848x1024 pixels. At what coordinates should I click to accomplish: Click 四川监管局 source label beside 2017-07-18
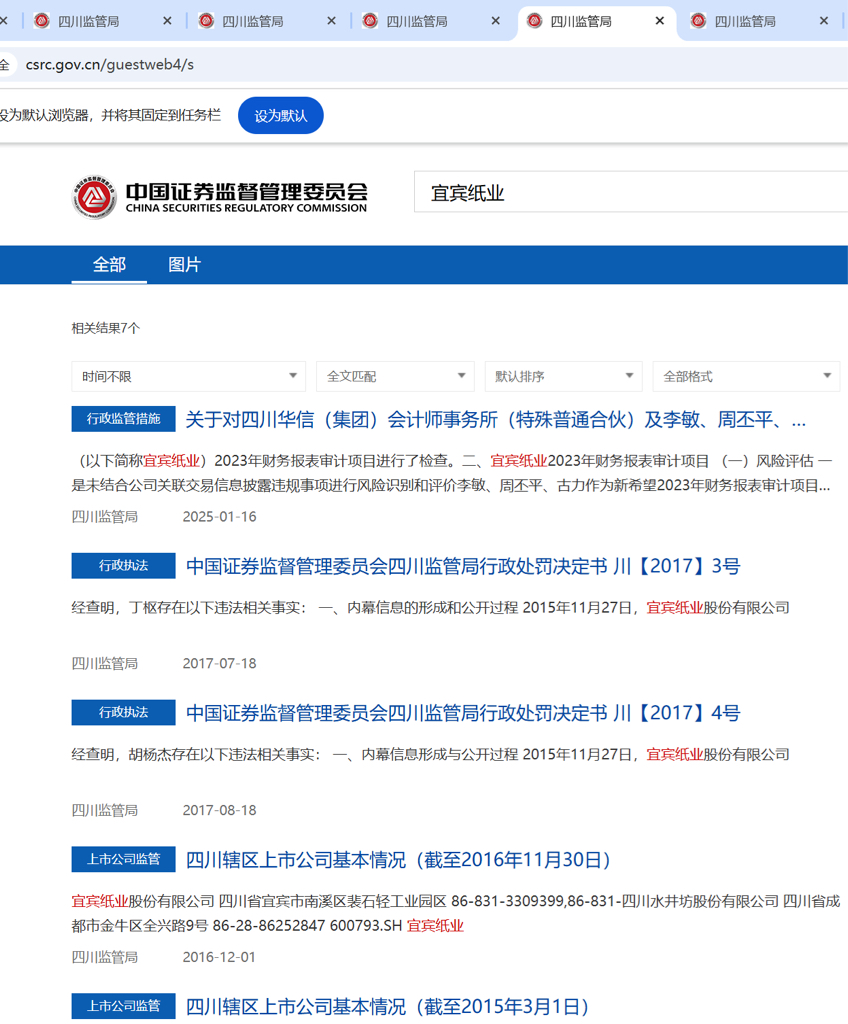[105, 664]
